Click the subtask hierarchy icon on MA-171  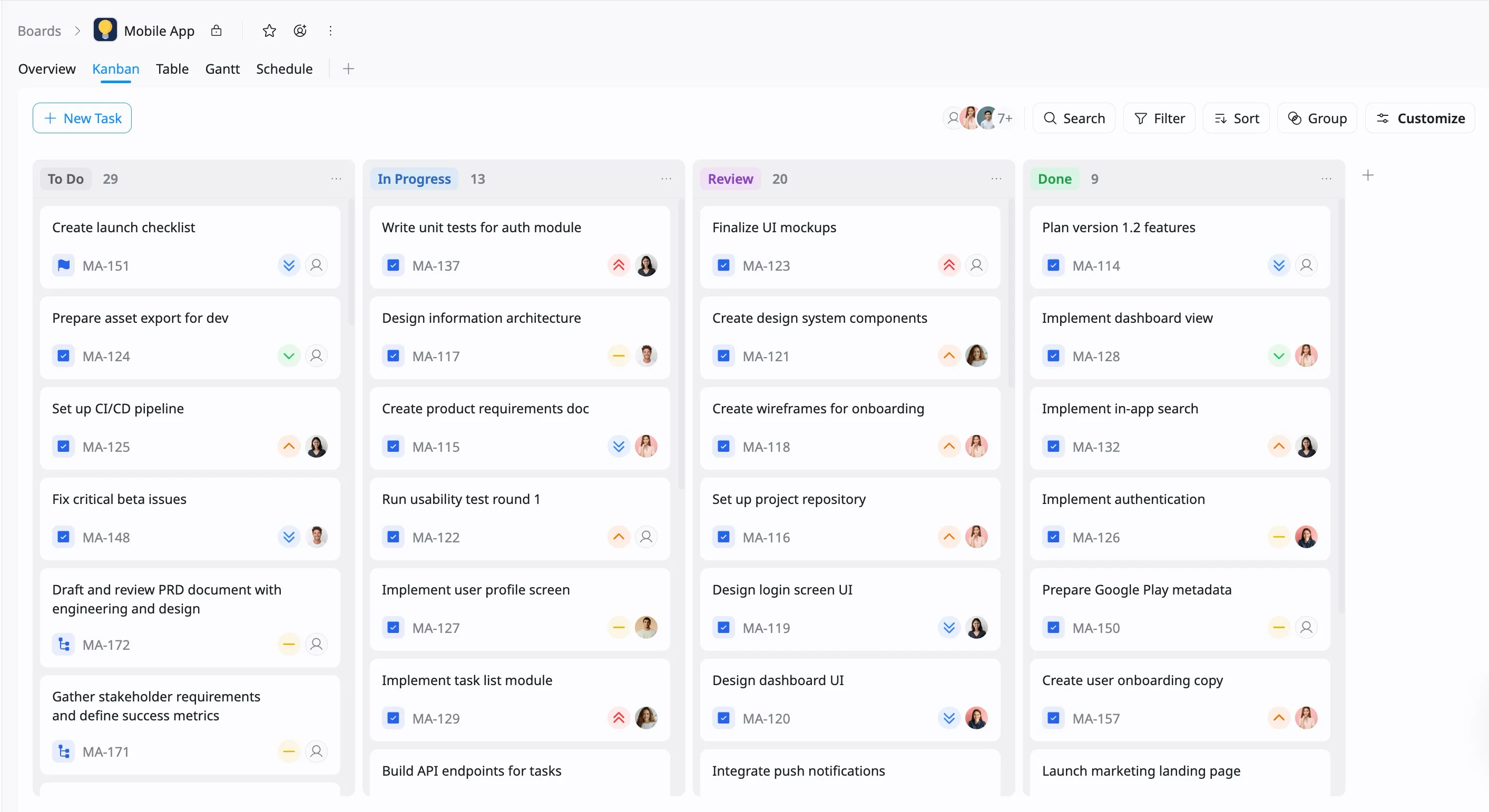(x=64, y=751)
